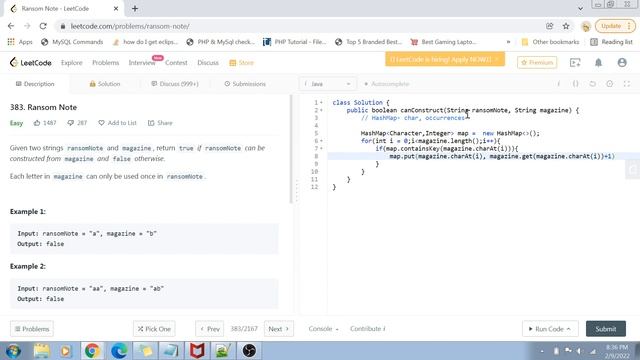Screen dimensions: 640x360
Task: Click the editor info icon
Action: (x=559, y=84)
